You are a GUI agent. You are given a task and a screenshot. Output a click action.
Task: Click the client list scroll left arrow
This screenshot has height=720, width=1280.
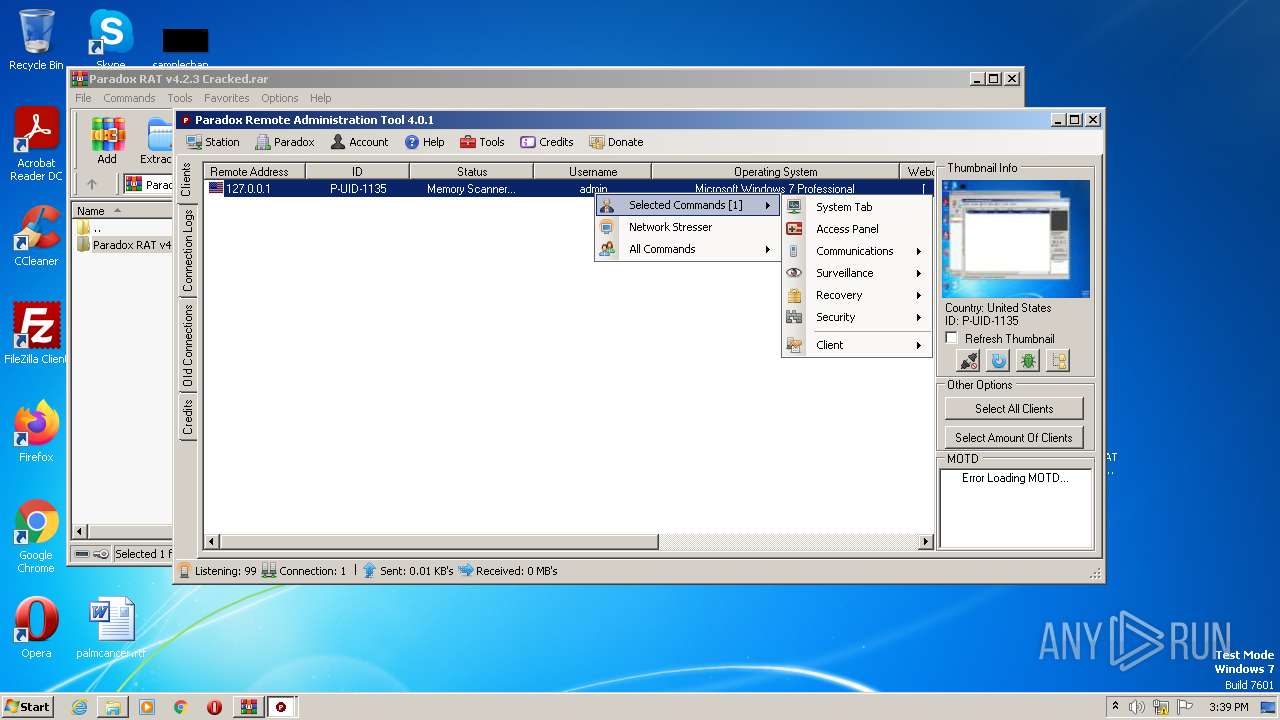(211, 542)
